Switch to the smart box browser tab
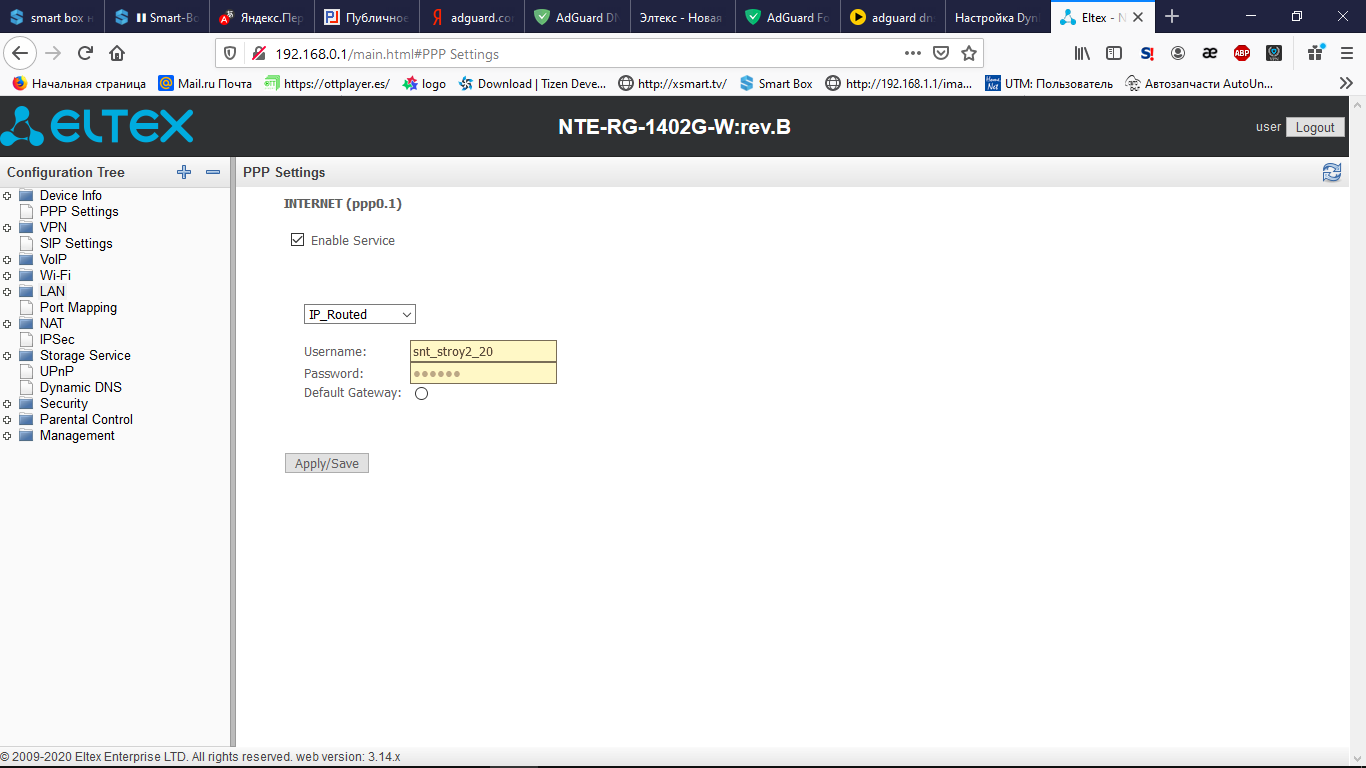 (x=52, y=17)
